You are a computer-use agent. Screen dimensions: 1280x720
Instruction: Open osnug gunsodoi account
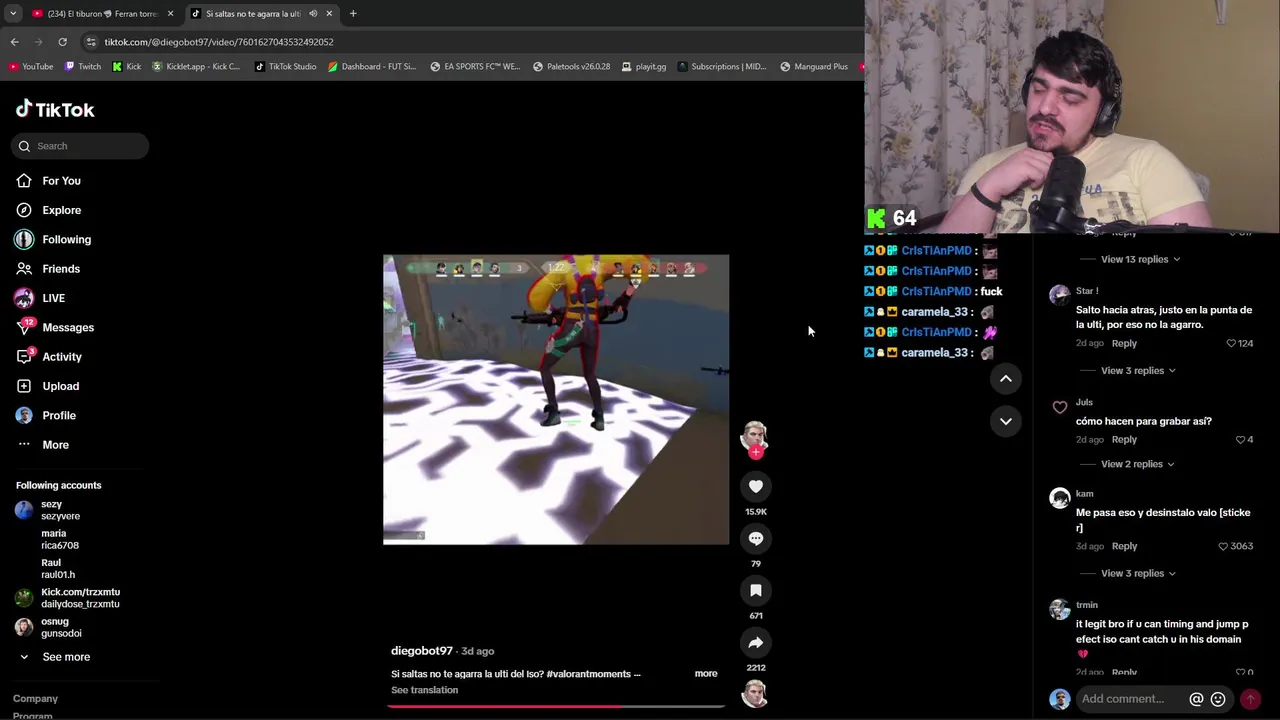(61, 627)
